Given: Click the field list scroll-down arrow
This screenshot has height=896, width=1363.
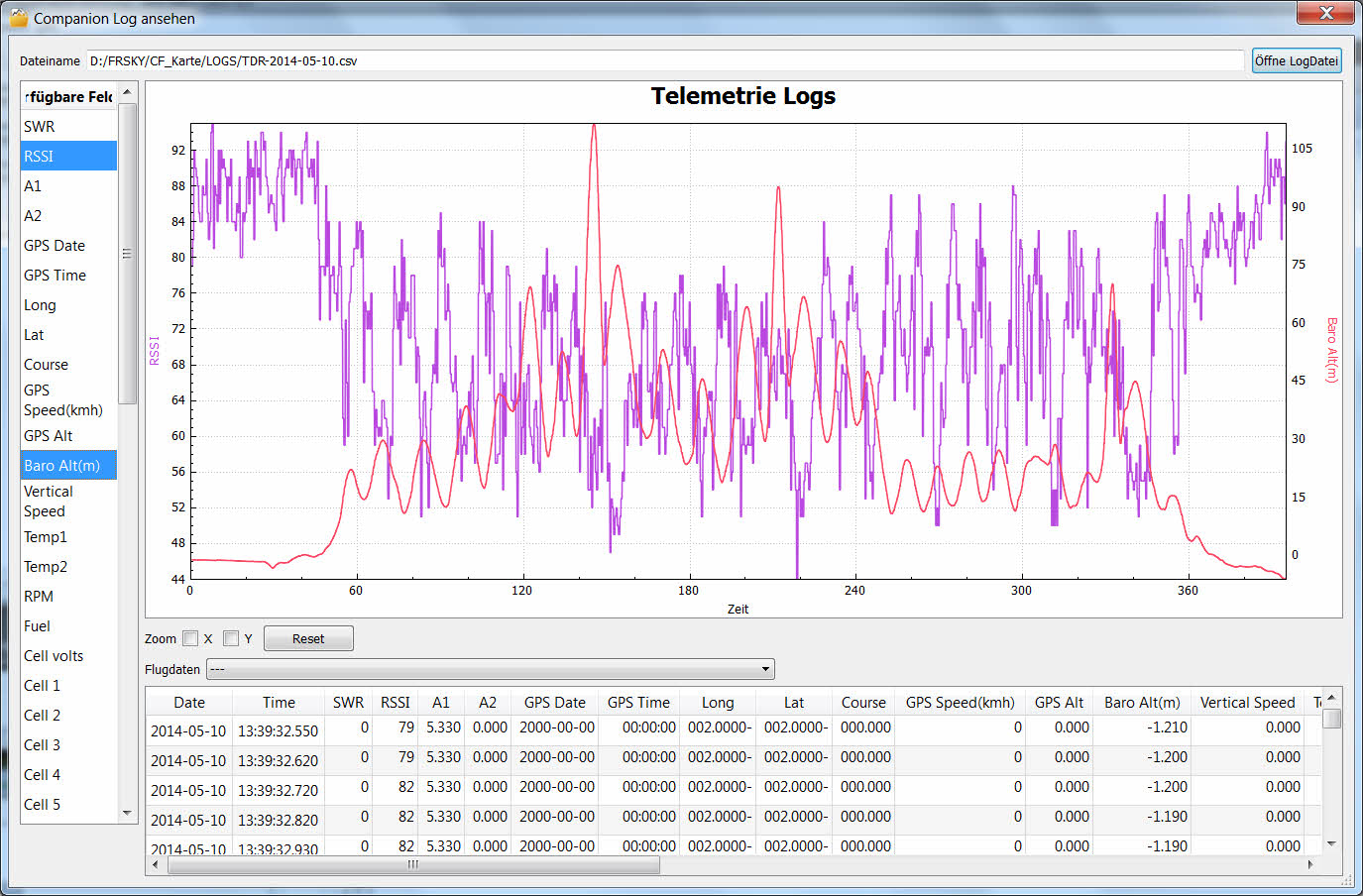Looking at the screenshot, I should pyautogui.click(x=127, y=813).
